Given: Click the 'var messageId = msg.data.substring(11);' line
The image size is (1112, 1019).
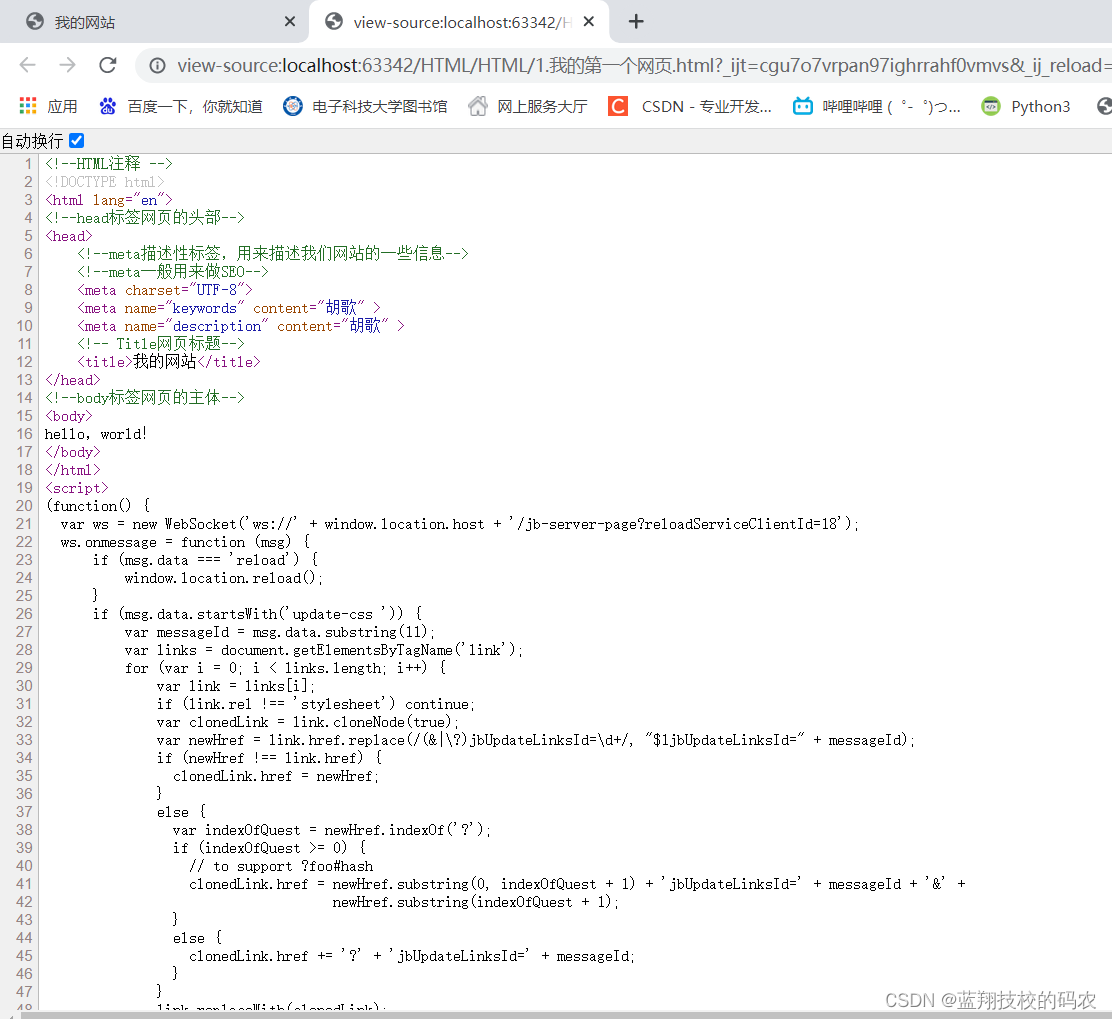Looking at the screenshot, I should coord(279,632).
